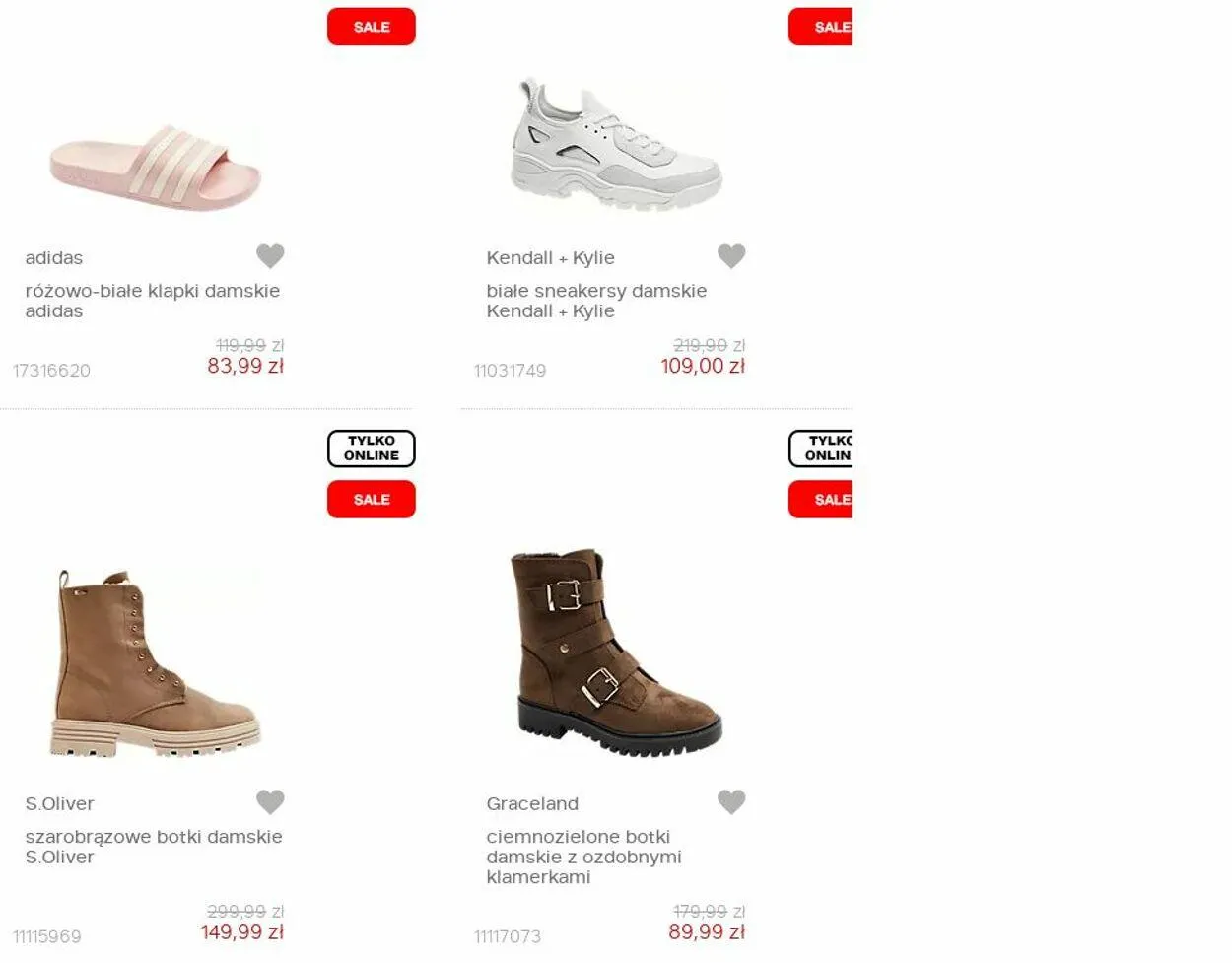Click SALE badge on S.Oliver boots
The width and height of the screenshot is (1232, 963).
tap(372, 499)
